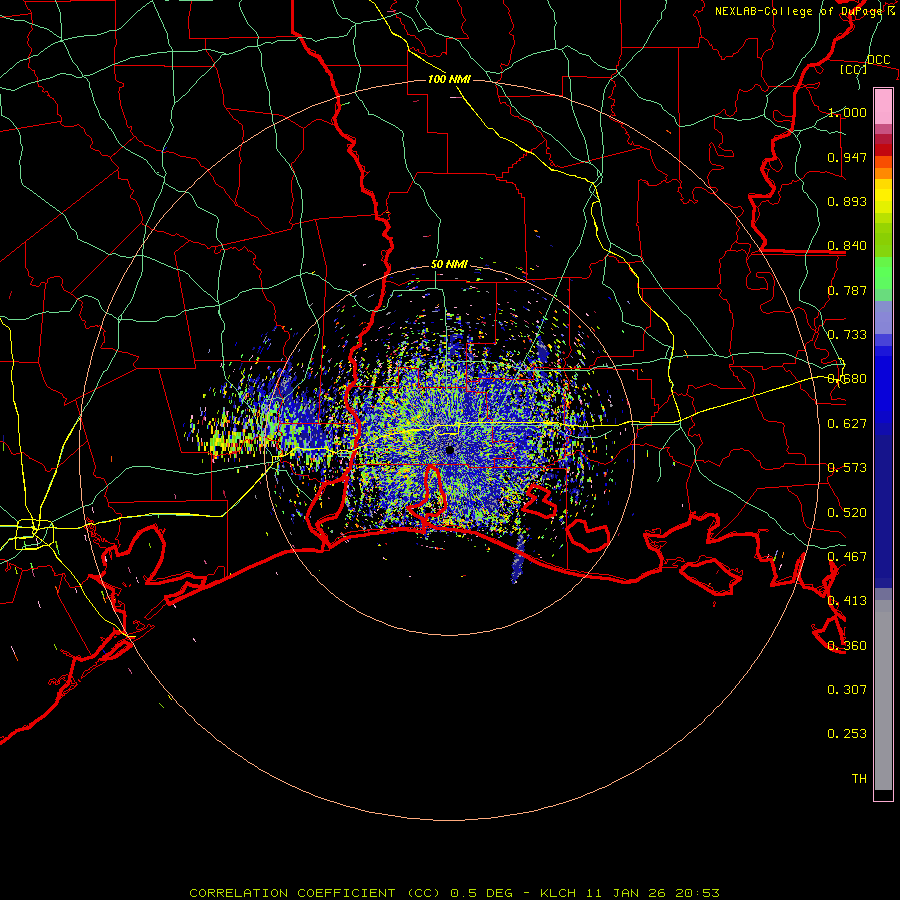Select the 0.627 scale value
Viewport: 900px width, 900px height.
pyautogui.click(x=847, y=424)
